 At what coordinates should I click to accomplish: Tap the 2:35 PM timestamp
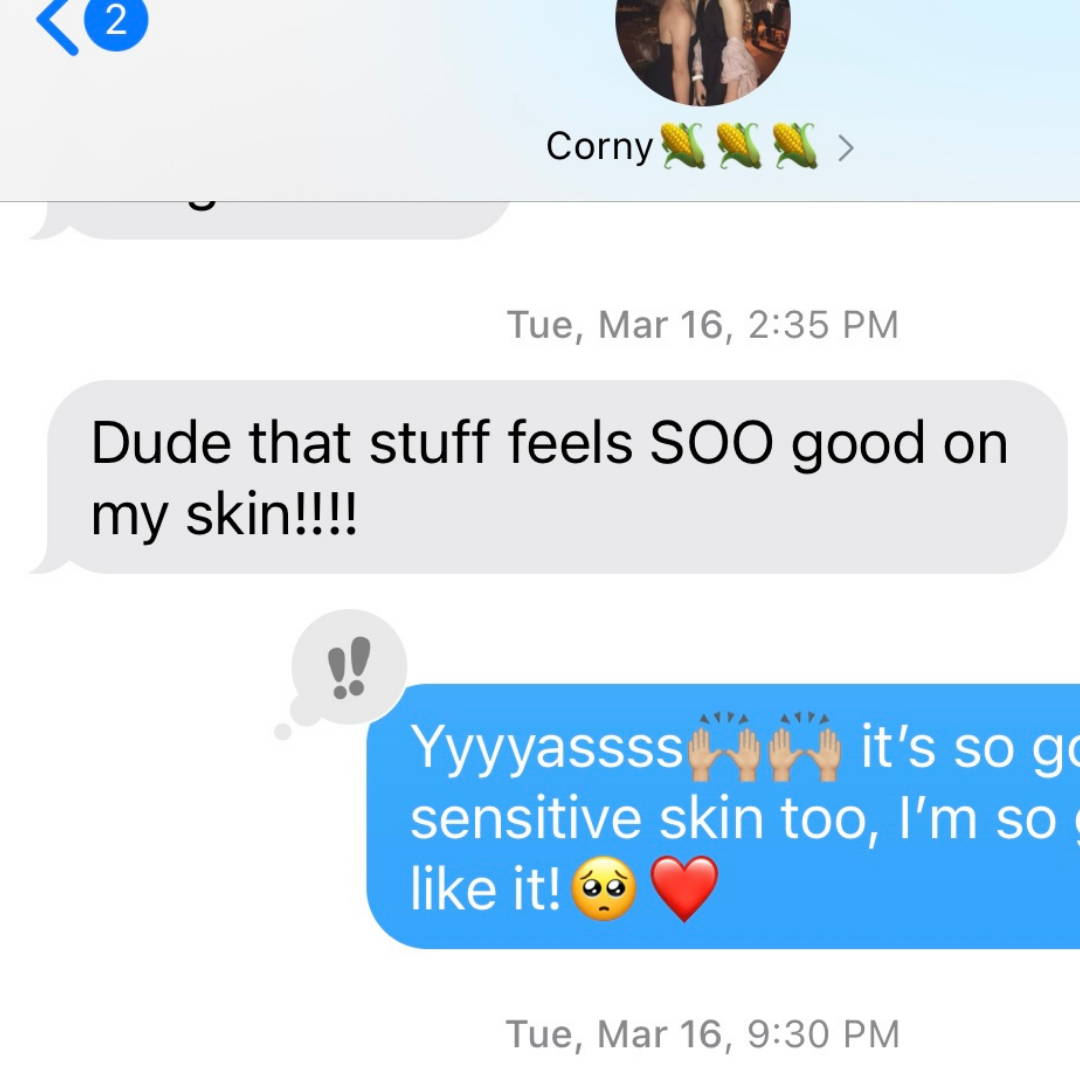[703, 324]
